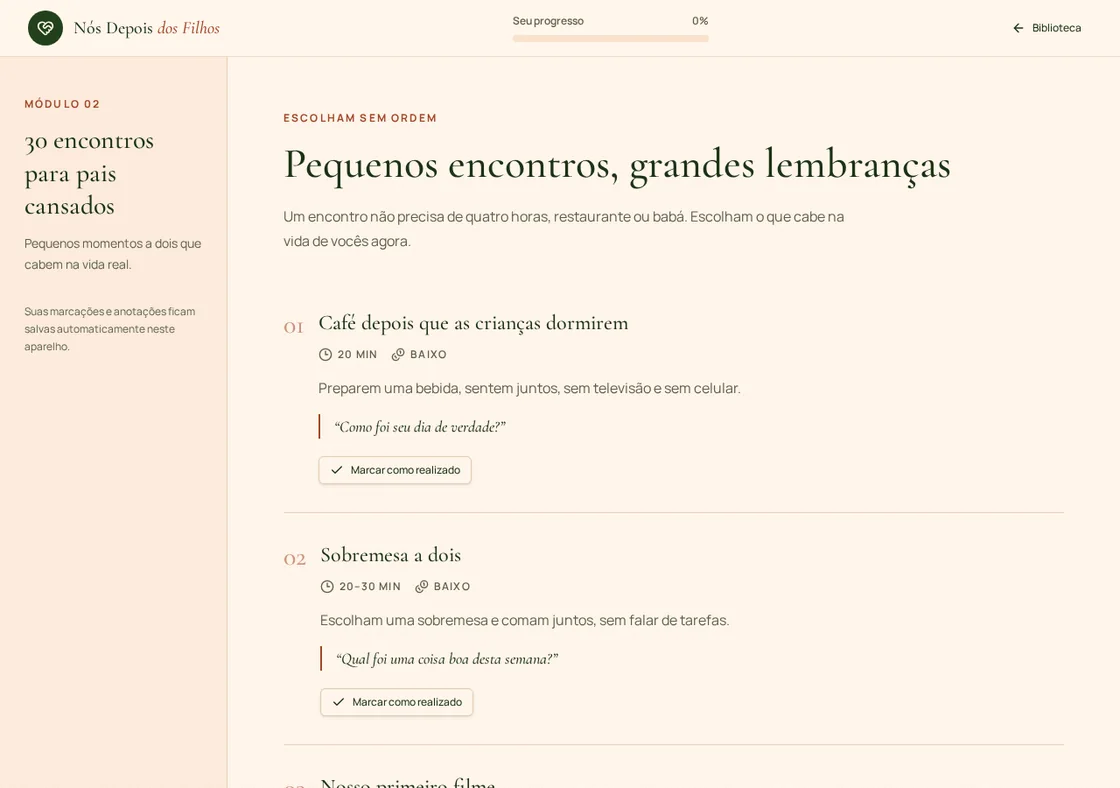
Task: Click the heading Pequenos encontros, grandes lembranças
Action: 617,165
